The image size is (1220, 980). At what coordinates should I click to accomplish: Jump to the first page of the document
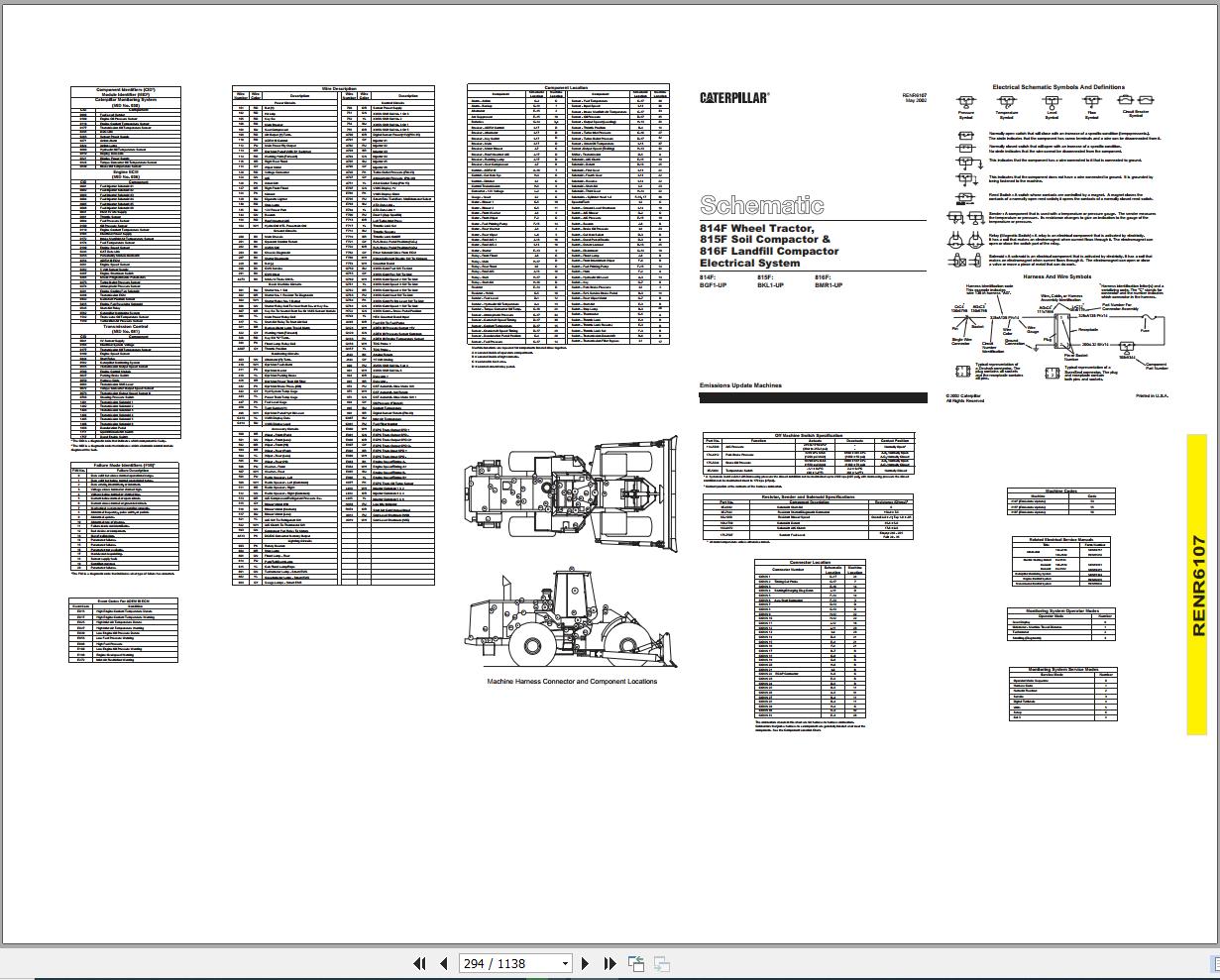[417, 962]
